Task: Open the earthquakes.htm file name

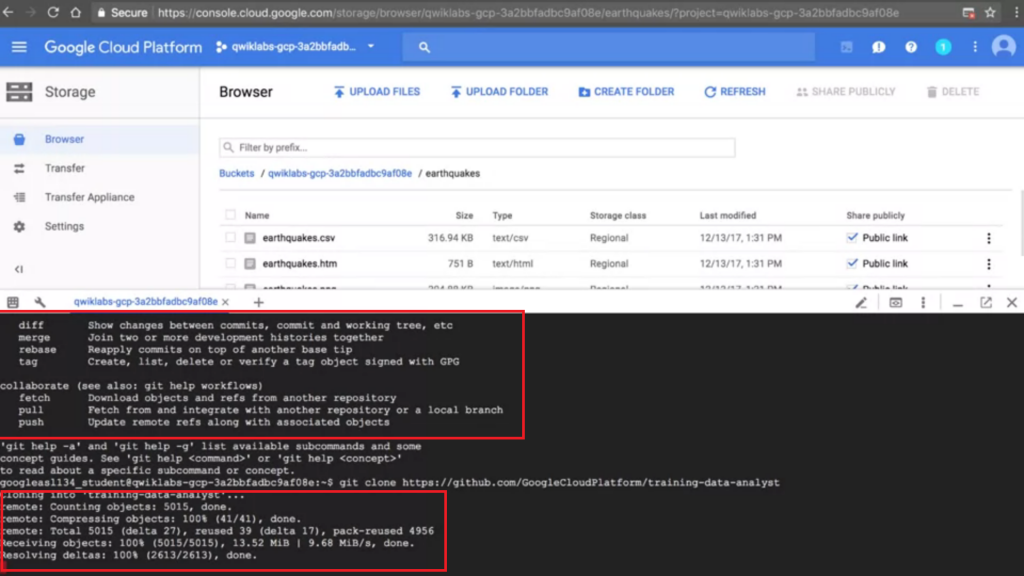Action: pyautogui.click(x=300, y=264)
